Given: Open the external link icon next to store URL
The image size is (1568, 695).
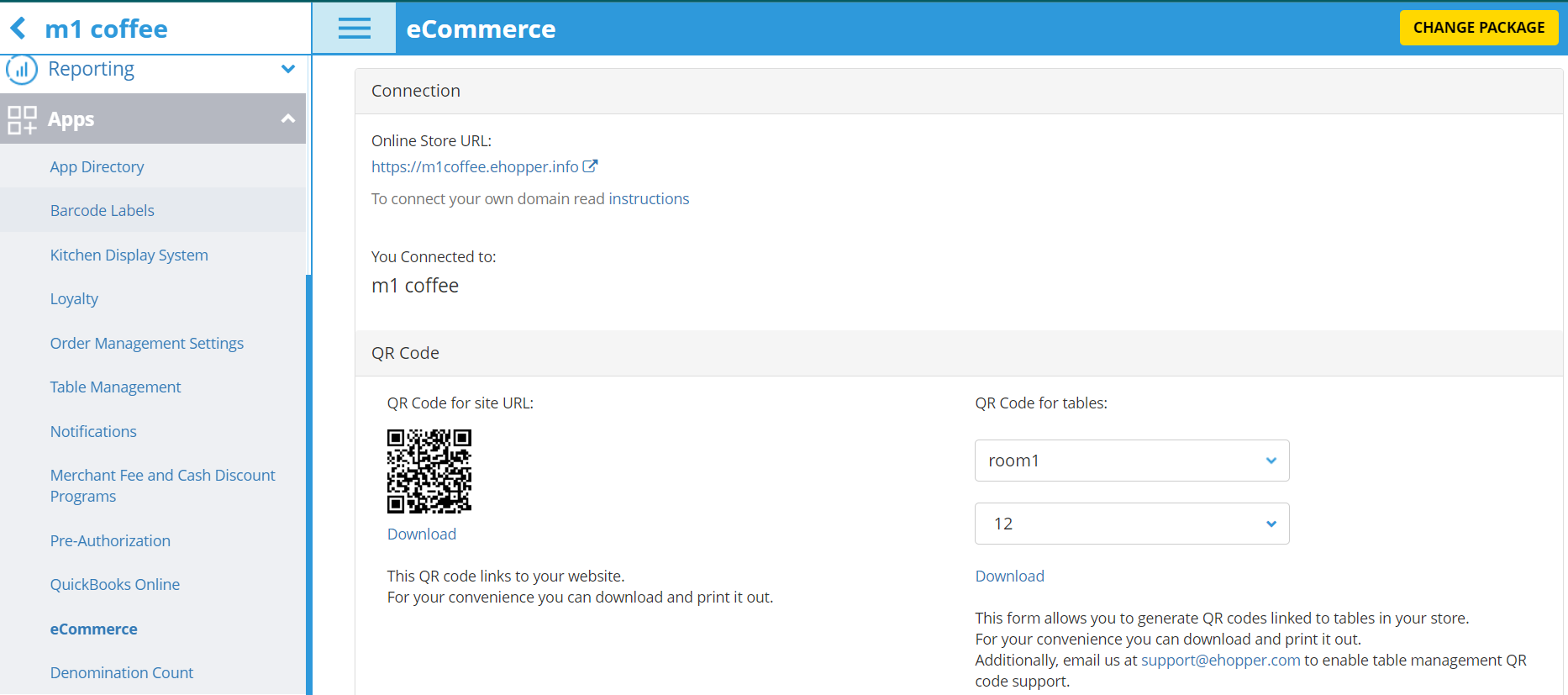Looking at the screenshot, I should pos(590,166).
